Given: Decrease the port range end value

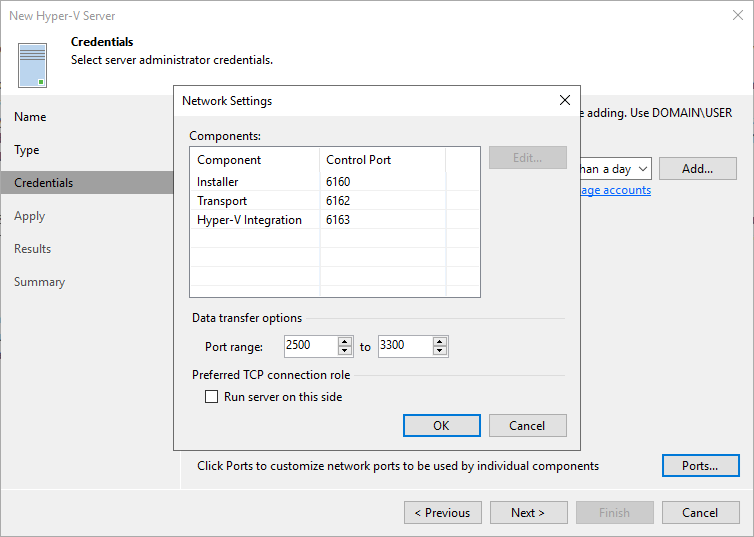Looking at the screenshot, I should click(x=440, y=350).
